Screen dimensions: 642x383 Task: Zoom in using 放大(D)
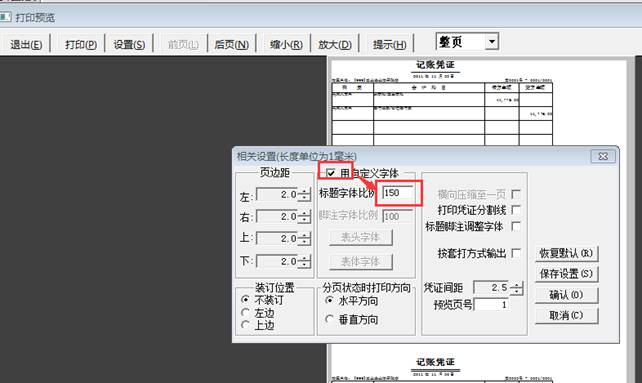pyautogui.click(x=335, y=44)
